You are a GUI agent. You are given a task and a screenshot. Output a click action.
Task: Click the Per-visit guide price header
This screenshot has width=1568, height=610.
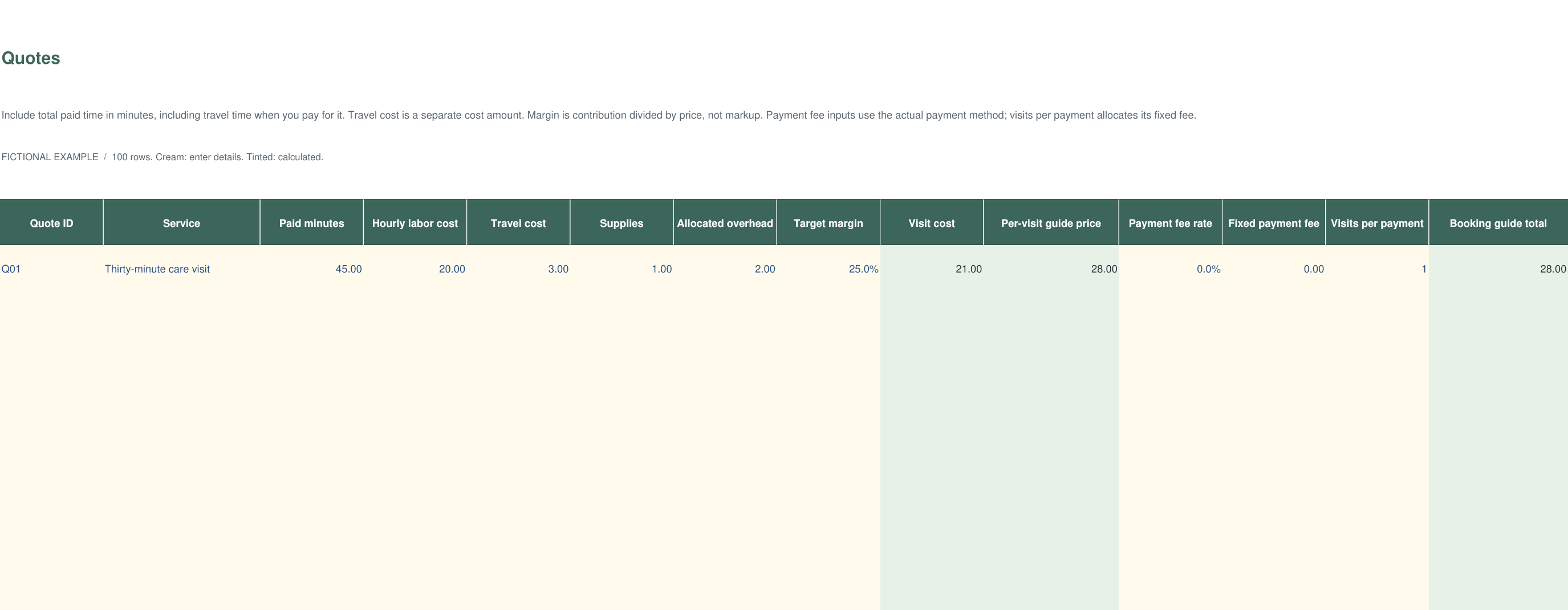pyautogui.click(x=1051, y=223)
